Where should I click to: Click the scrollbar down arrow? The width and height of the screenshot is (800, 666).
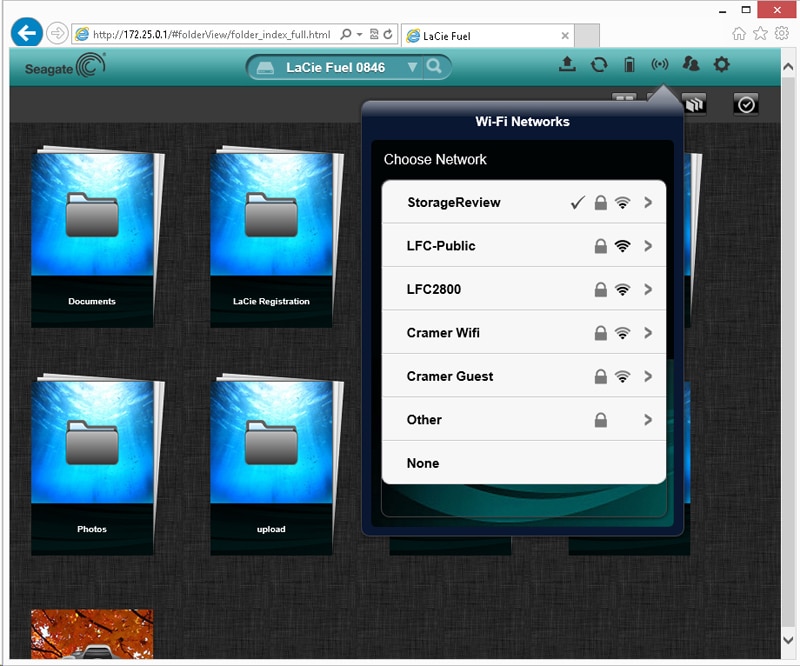coord(788,639)
